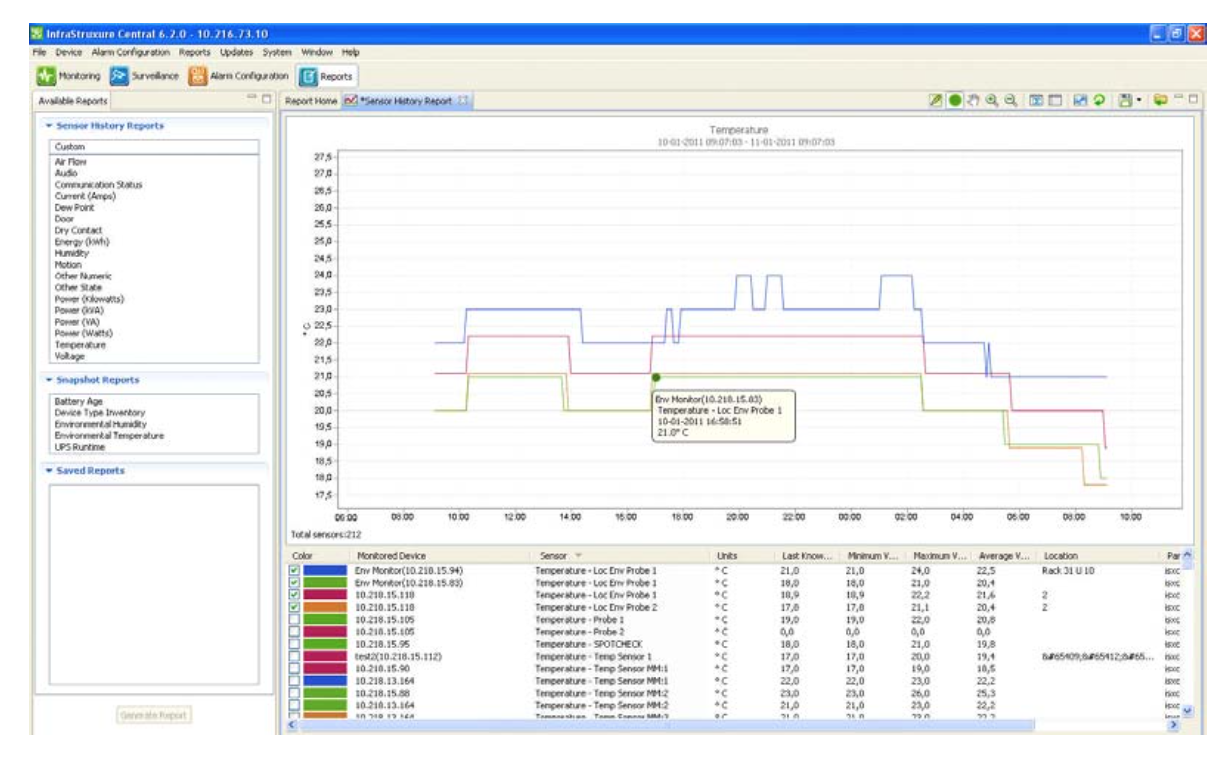Toggle the green circle data points icon
Screen dimensions: 1232x758
955,101
